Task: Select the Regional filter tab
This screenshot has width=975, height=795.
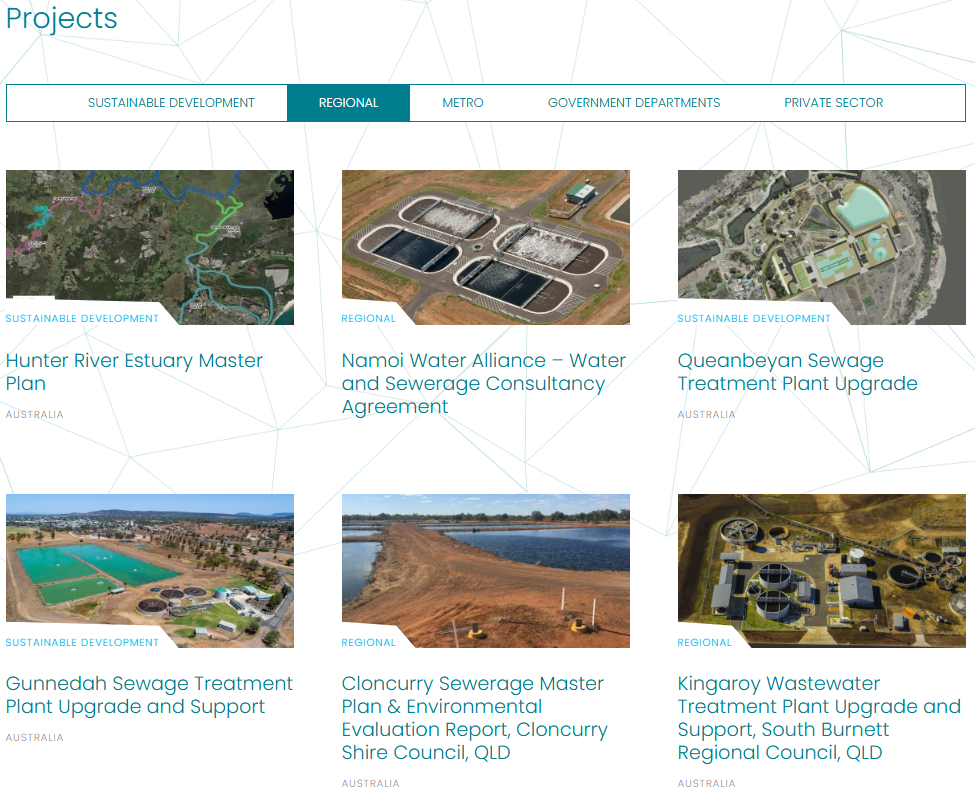Action: click(348, 103)
